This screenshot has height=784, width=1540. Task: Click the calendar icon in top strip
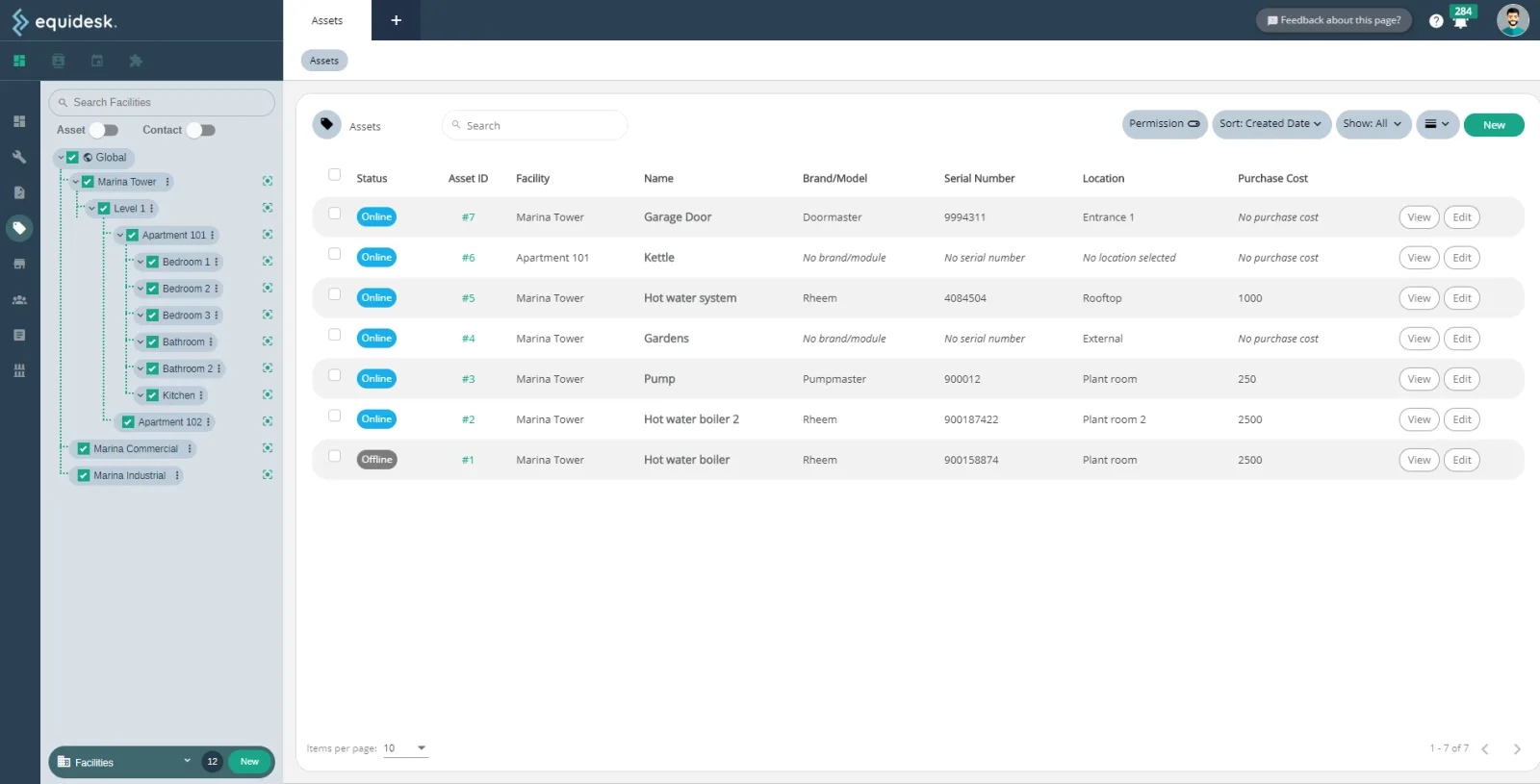tap(97, 61)
